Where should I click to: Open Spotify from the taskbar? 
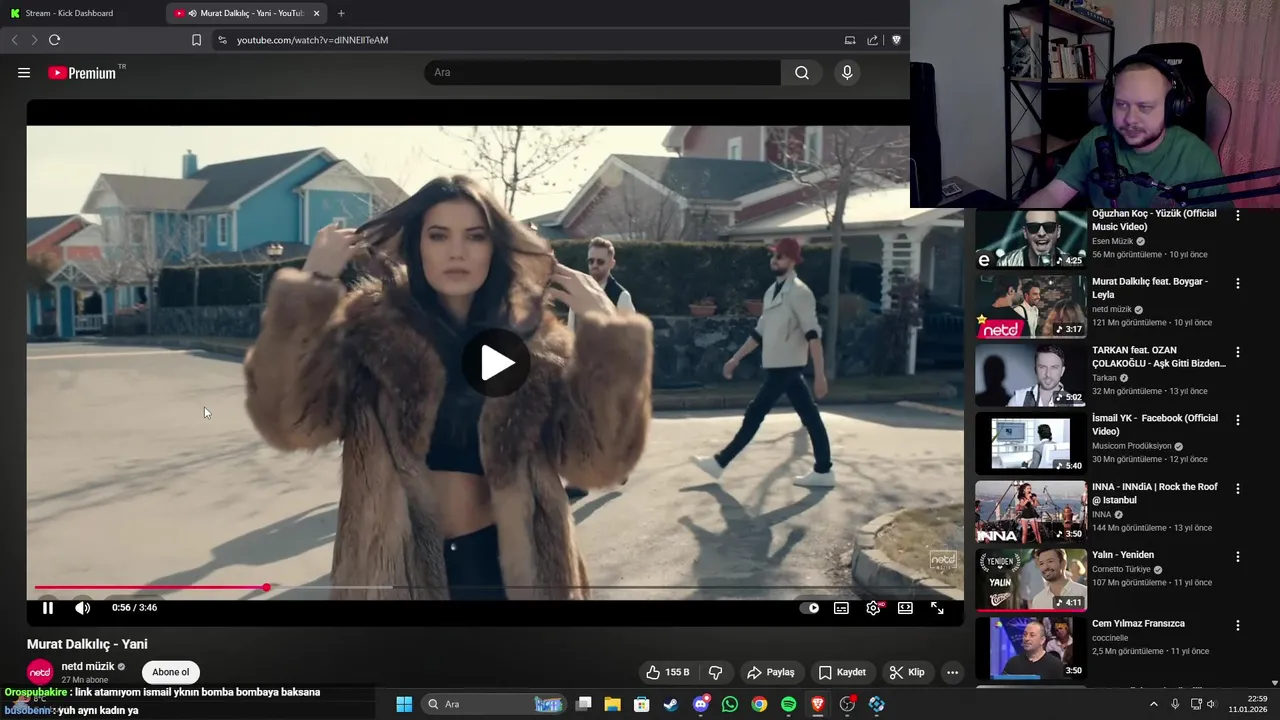pos(788,704)
